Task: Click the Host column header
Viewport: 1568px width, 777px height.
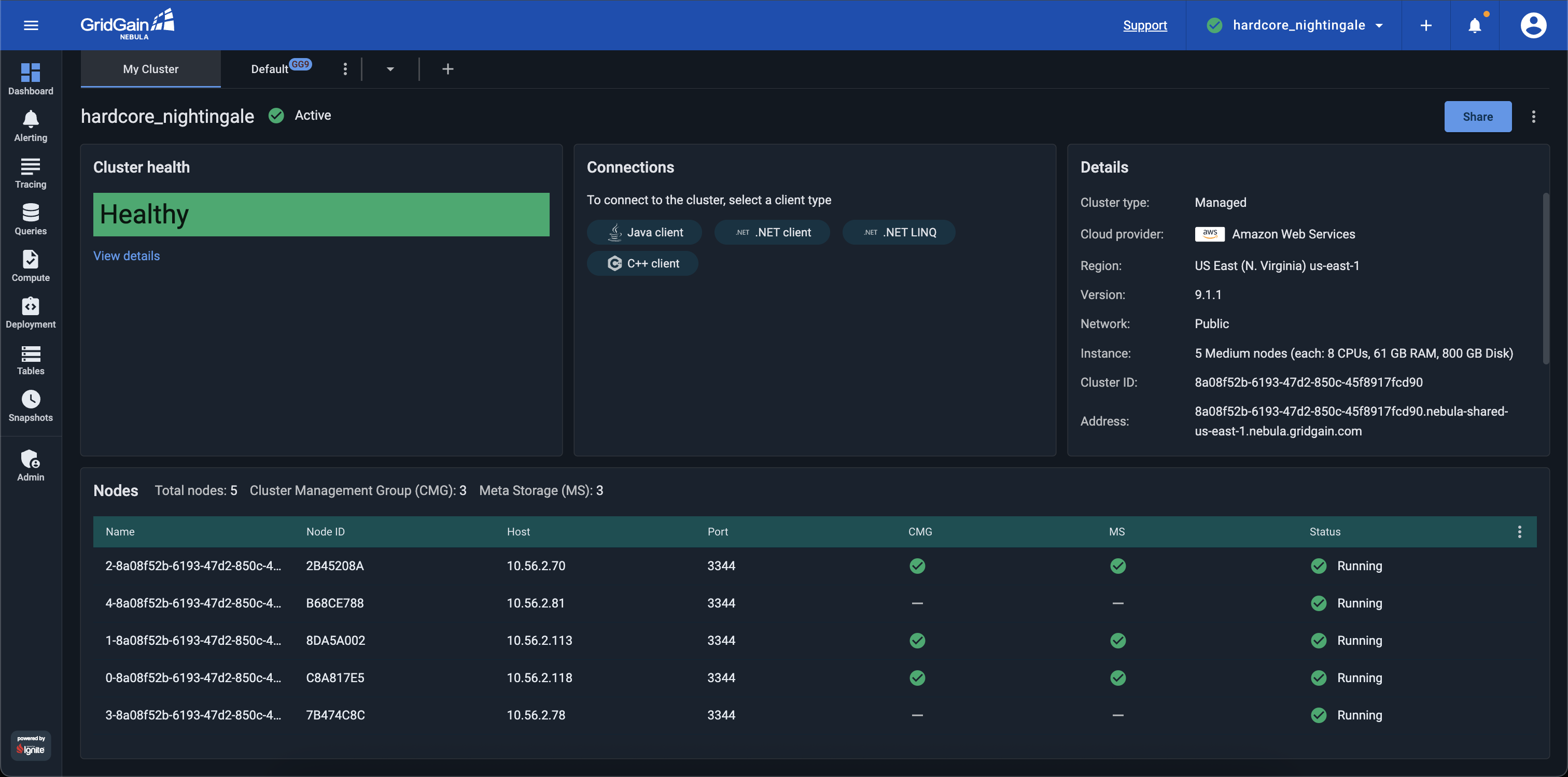Action: (x=518, y=531)
